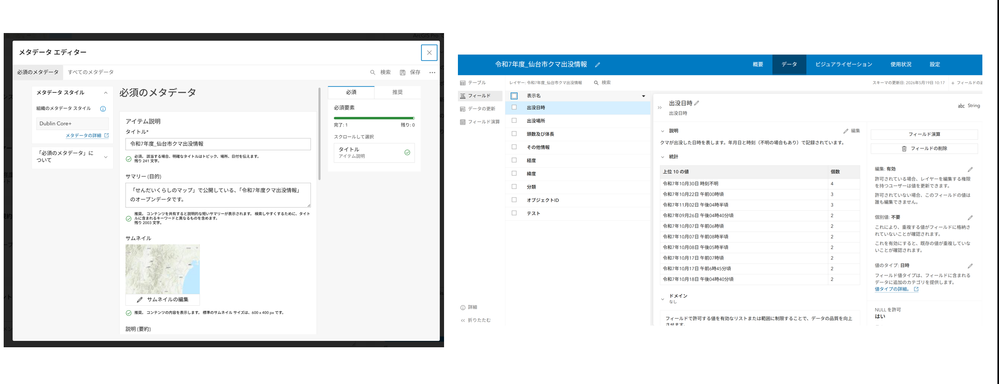Edit the 個別値: 不要 setting pencil
This screenshot has height=384, width=999.
[970, 218]
